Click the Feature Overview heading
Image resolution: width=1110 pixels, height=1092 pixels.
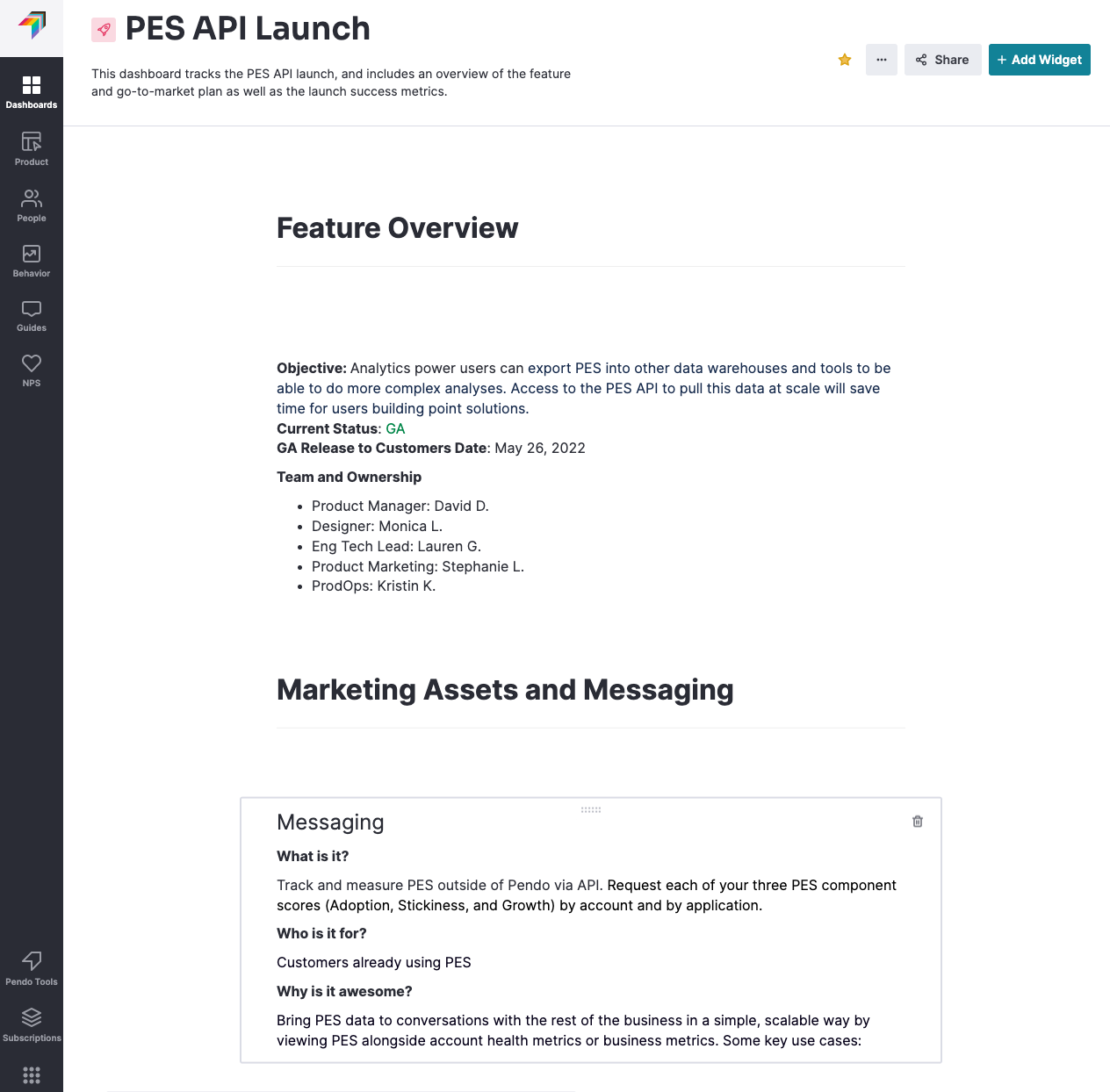coord(397,228)
